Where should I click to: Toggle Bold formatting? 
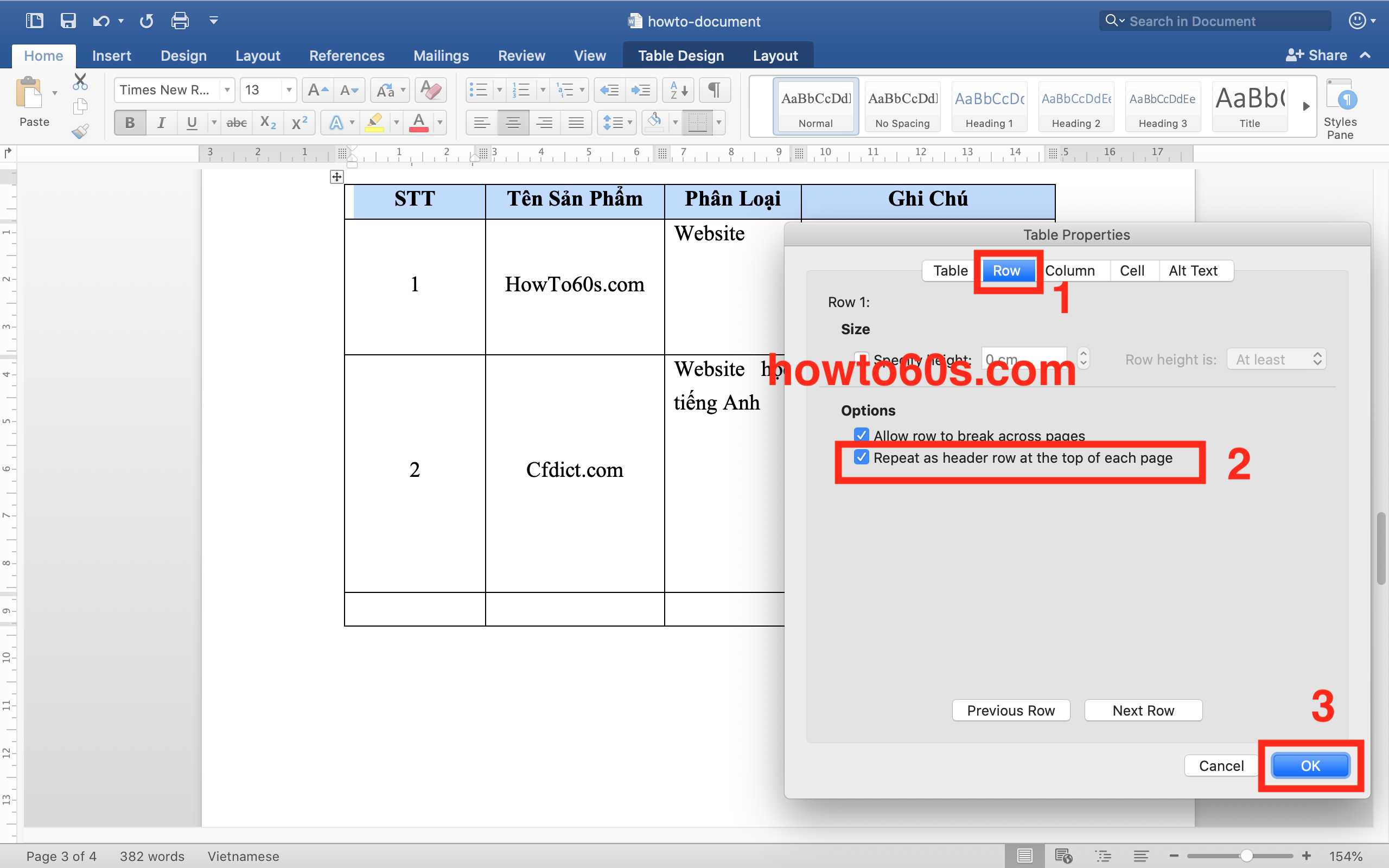click(130, 122)
